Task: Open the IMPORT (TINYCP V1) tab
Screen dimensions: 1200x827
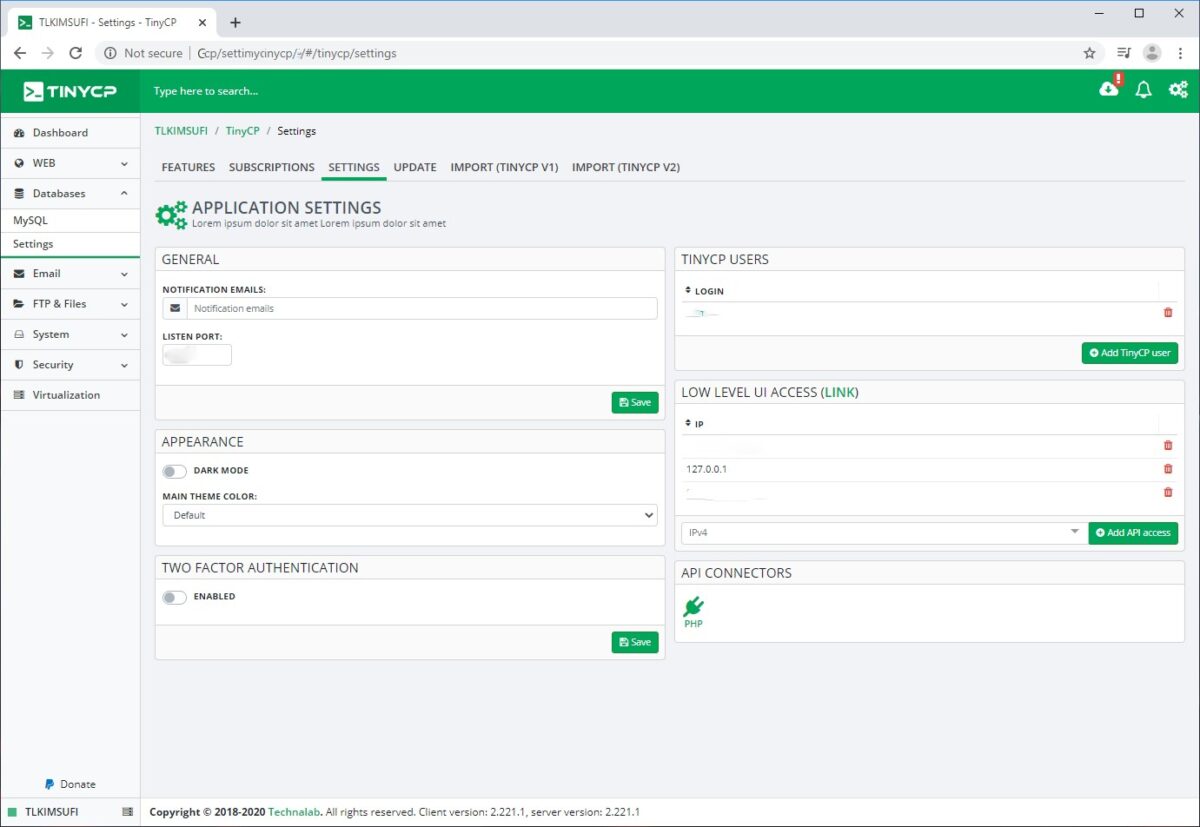Action: [504, 167]
